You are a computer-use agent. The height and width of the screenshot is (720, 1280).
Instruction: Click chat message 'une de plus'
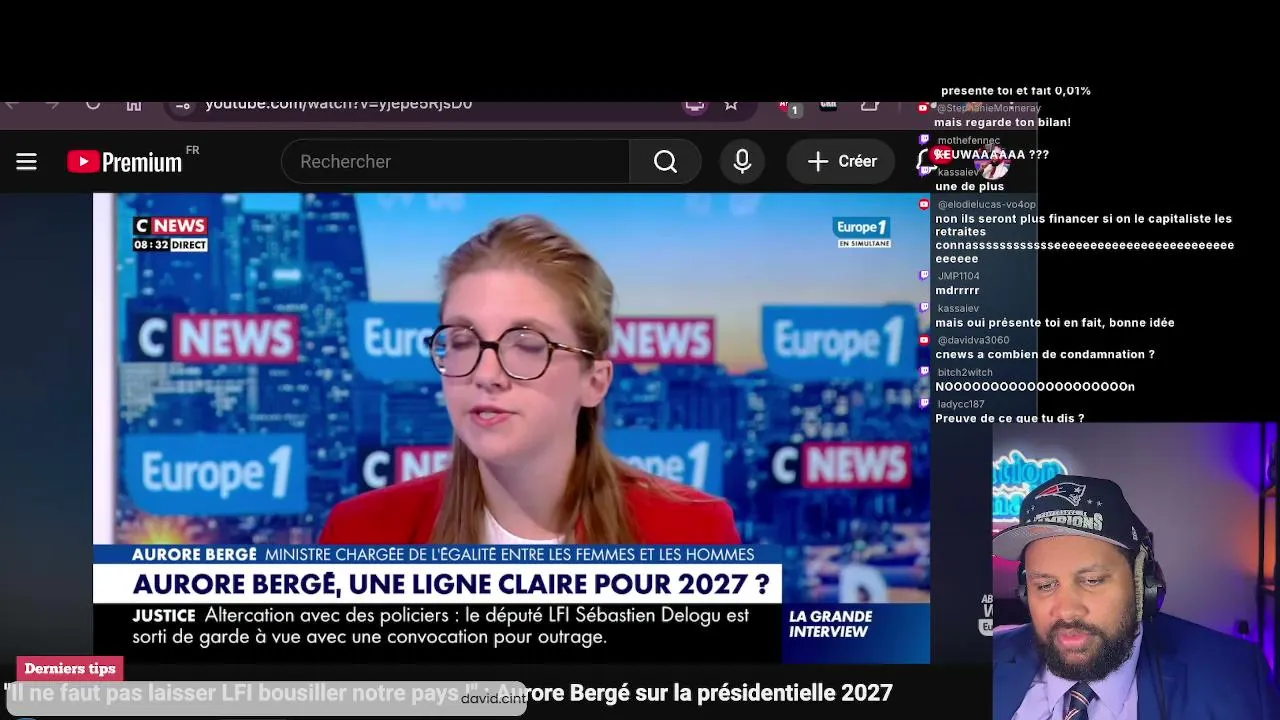click(x=970, y=187)
